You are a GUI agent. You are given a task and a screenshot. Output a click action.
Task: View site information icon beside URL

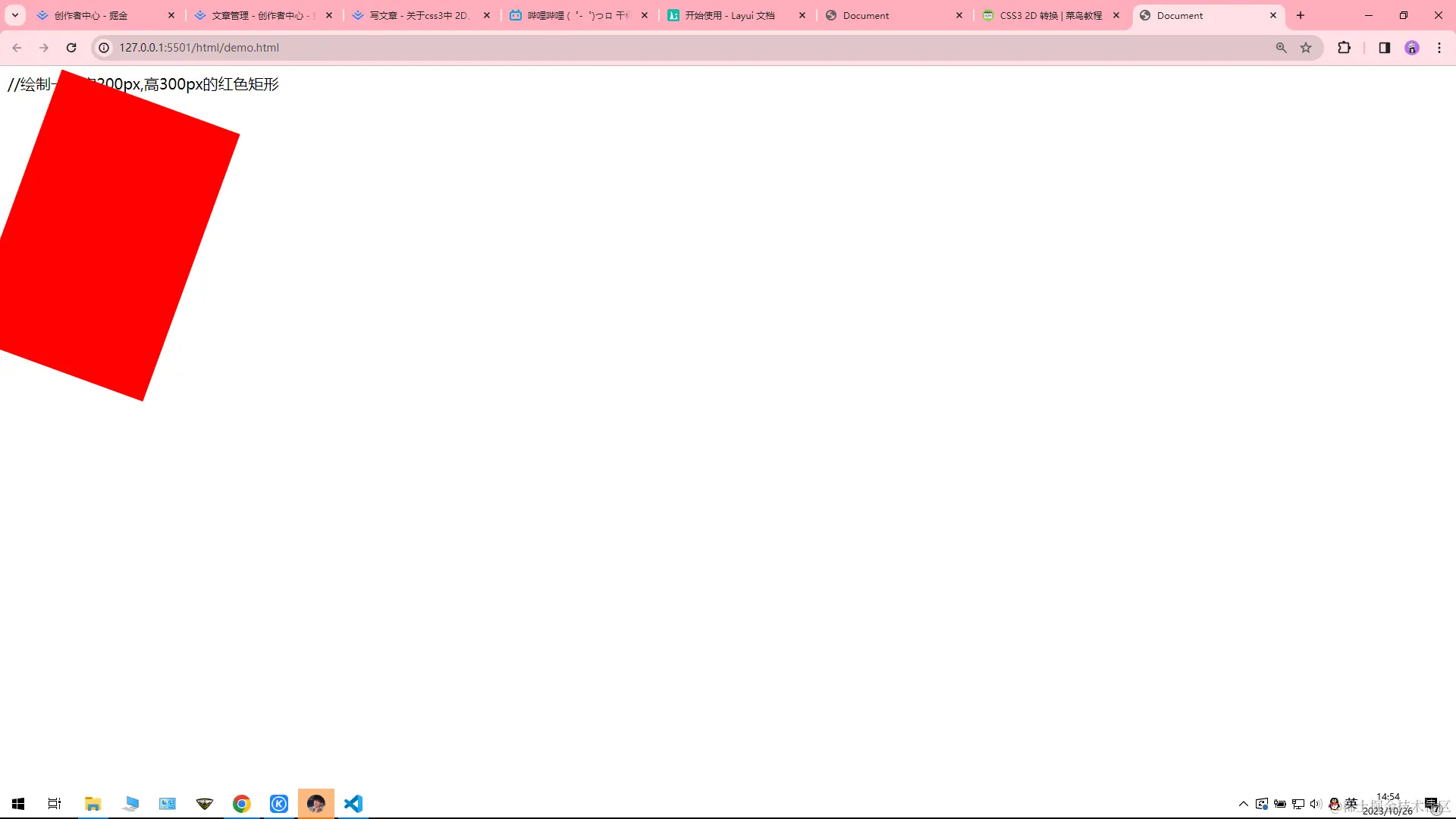point(105,48)
